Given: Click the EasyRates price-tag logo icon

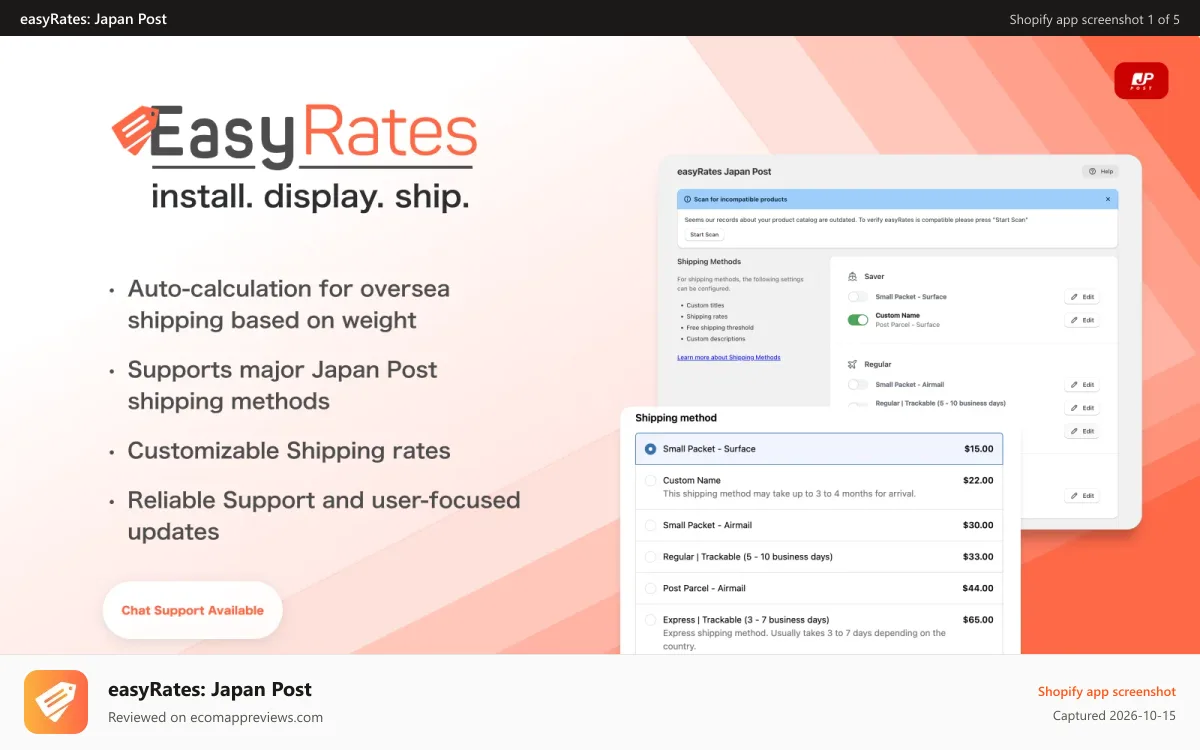Looking at the screenshot, I should (134, 131).
